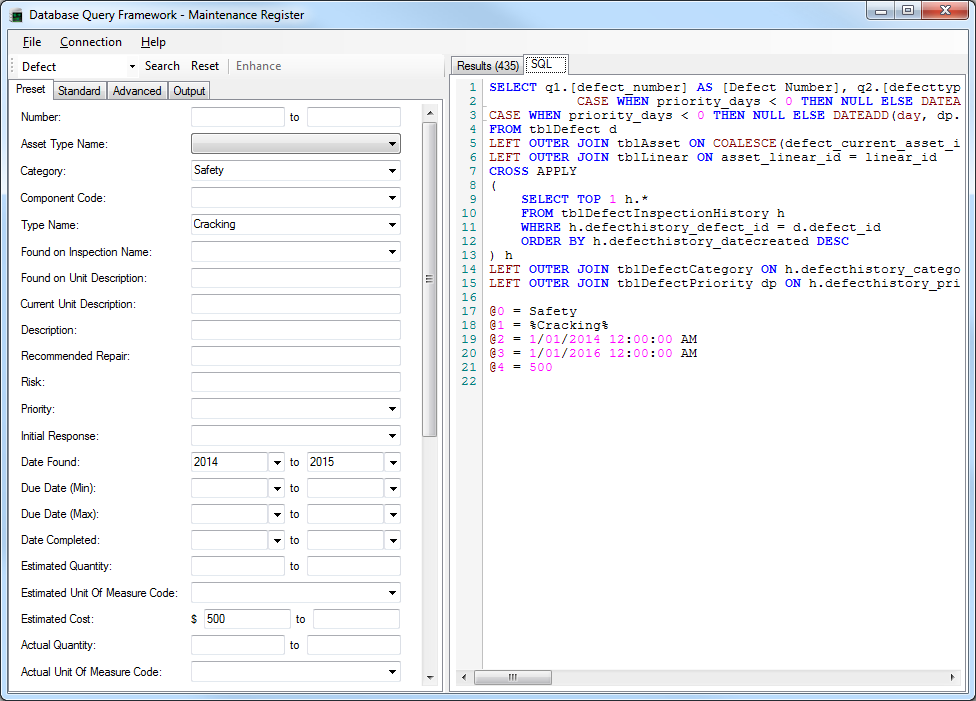Click the application icon in title bar
Screen dimensions: 976x701
17,15
